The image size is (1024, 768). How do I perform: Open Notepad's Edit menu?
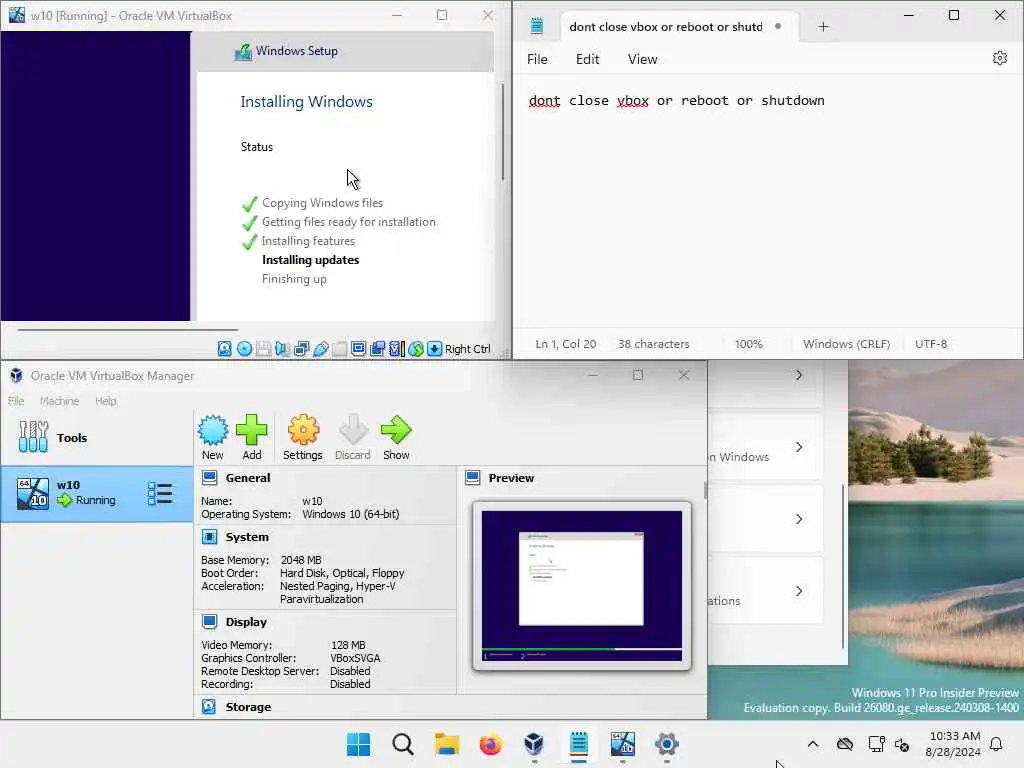coord(587,59)
